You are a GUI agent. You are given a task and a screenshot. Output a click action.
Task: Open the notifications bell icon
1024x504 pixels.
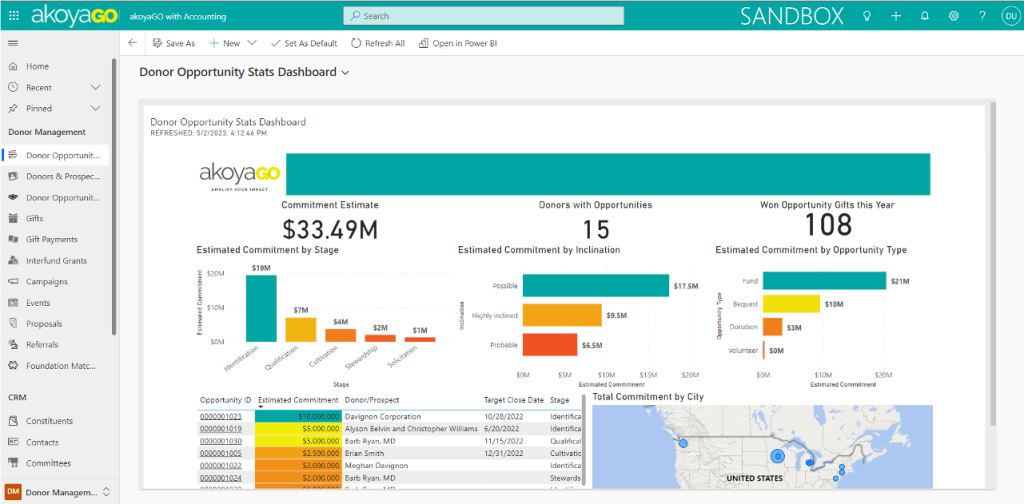[925, 16]
